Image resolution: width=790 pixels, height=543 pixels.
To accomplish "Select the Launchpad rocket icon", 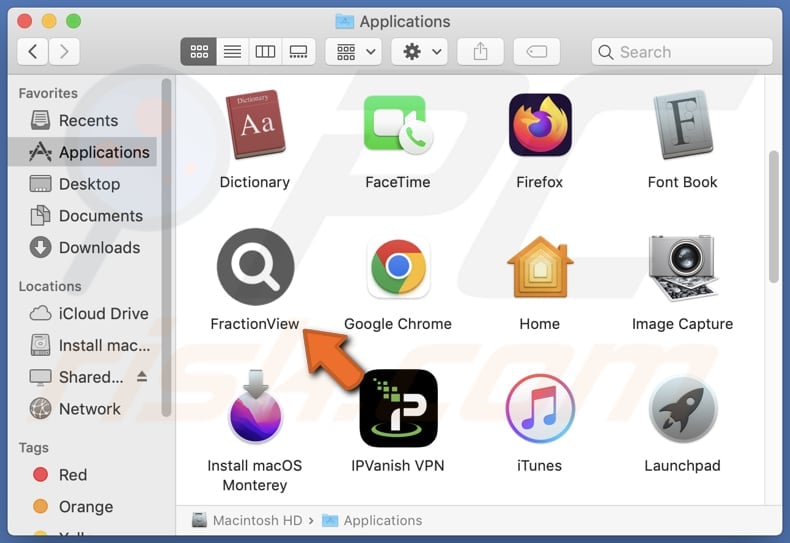I will (x=683, y=409).
